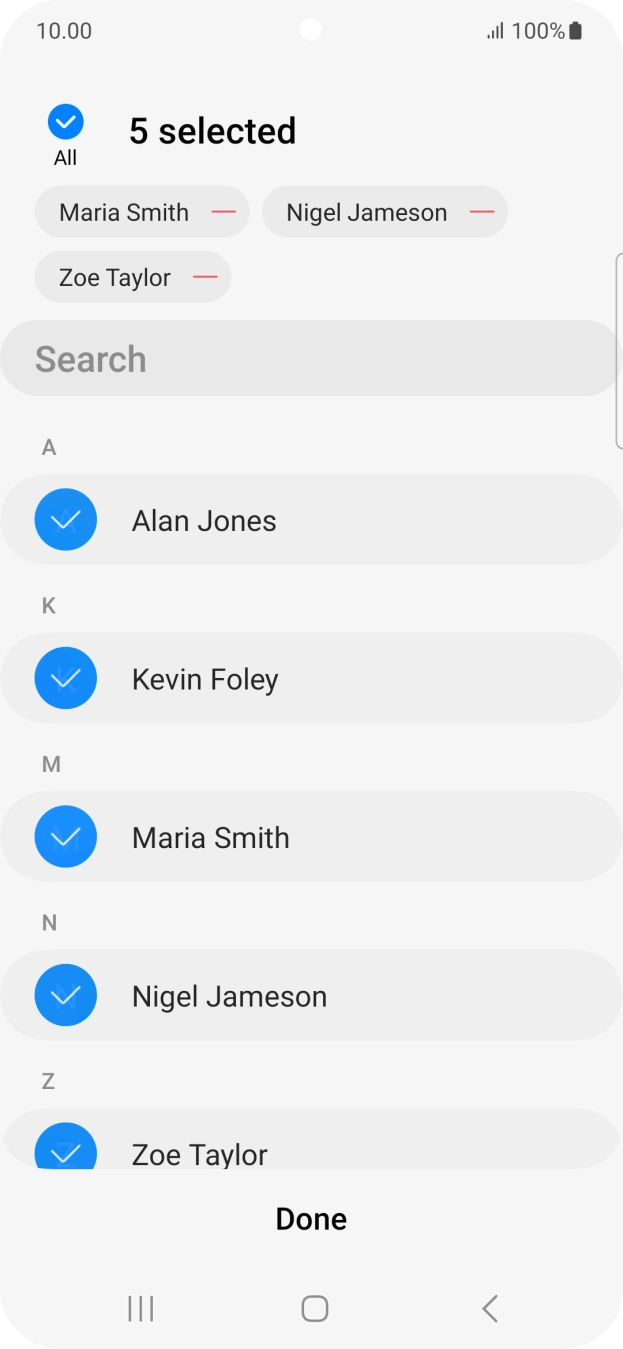Viewport: 623px width, 1349px height.
Task: Tap the Alan Jones contact name
Action: point(204,521)
